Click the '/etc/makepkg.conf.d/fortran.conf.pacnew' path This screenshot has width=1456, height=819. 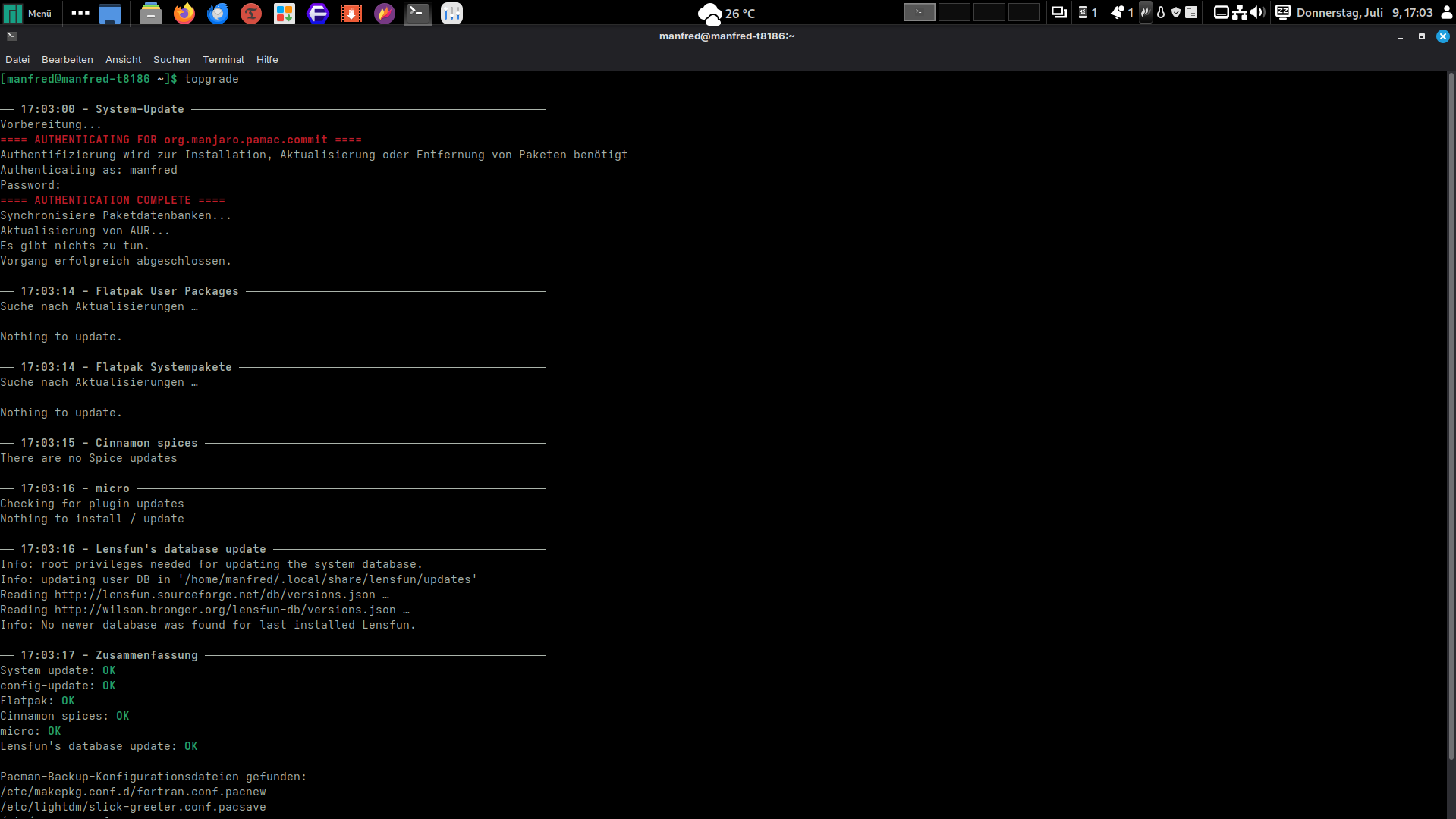pyautogui.click(x=133, y=792)
